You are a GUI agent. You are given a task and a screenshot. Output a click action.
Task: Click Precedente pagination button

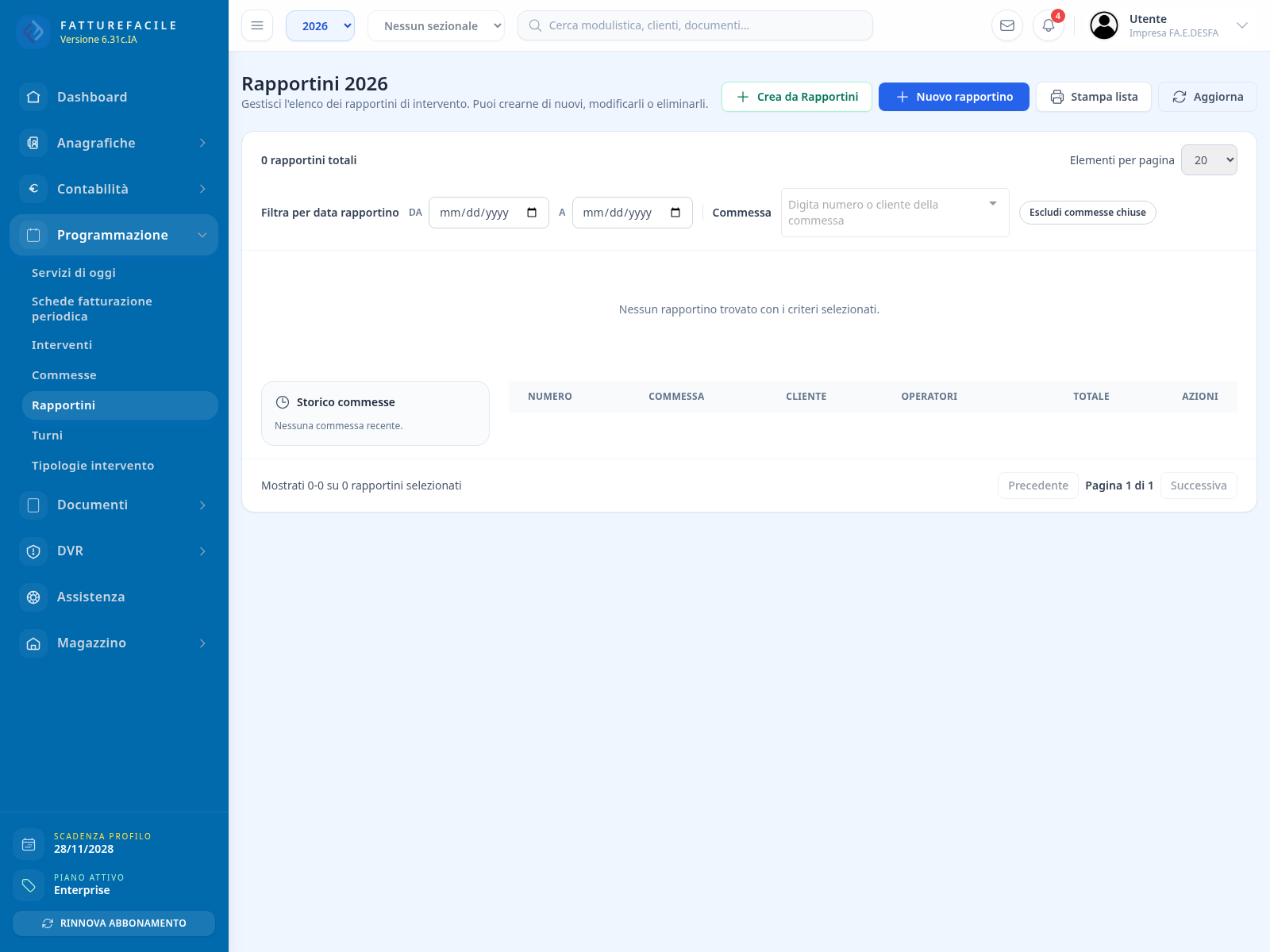pos(1038,486)
